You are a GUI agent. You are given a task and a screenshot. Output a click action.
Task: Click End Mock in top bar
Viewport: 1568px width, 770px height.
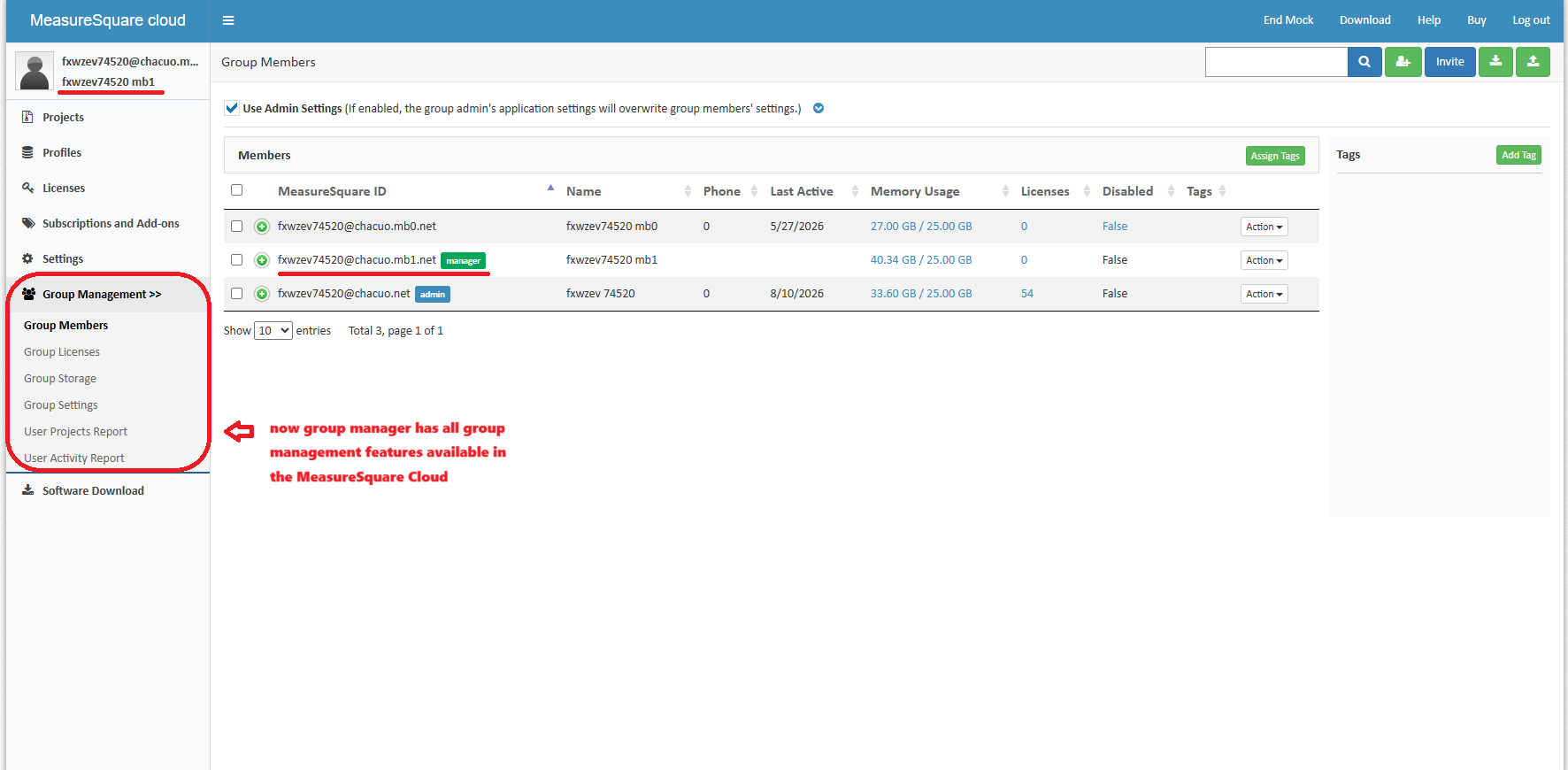click(1288, 20)
